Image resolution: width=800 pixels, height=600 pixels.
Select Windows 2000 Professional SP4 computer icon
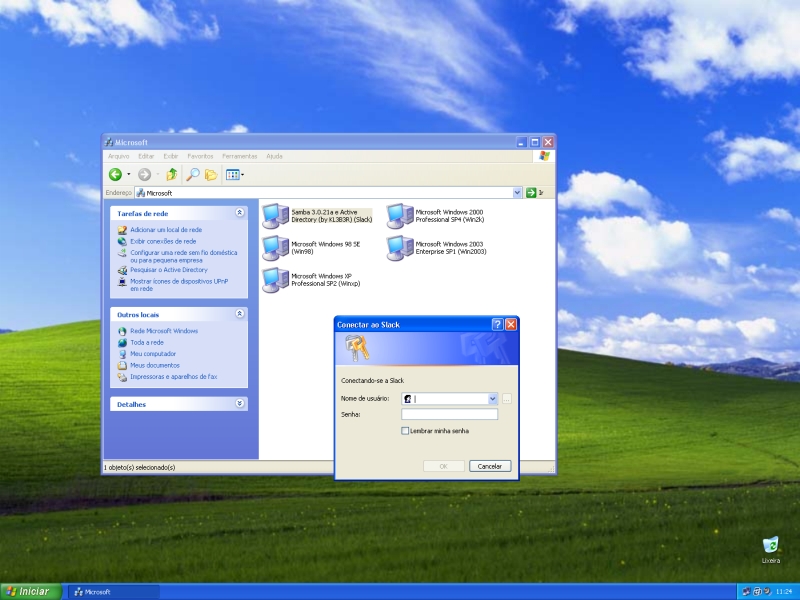400,215
